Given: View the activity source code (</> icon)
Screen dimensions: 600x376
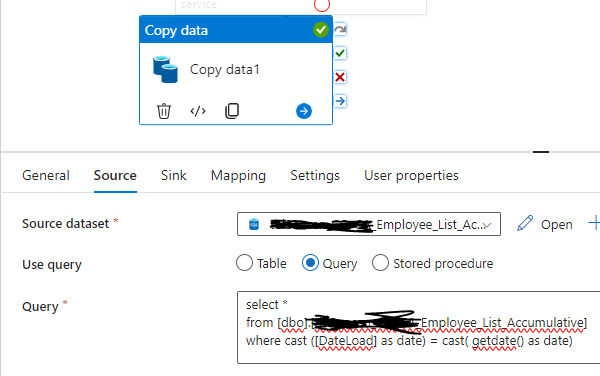Looking at the screenshot, I should (x=198, y=111).
